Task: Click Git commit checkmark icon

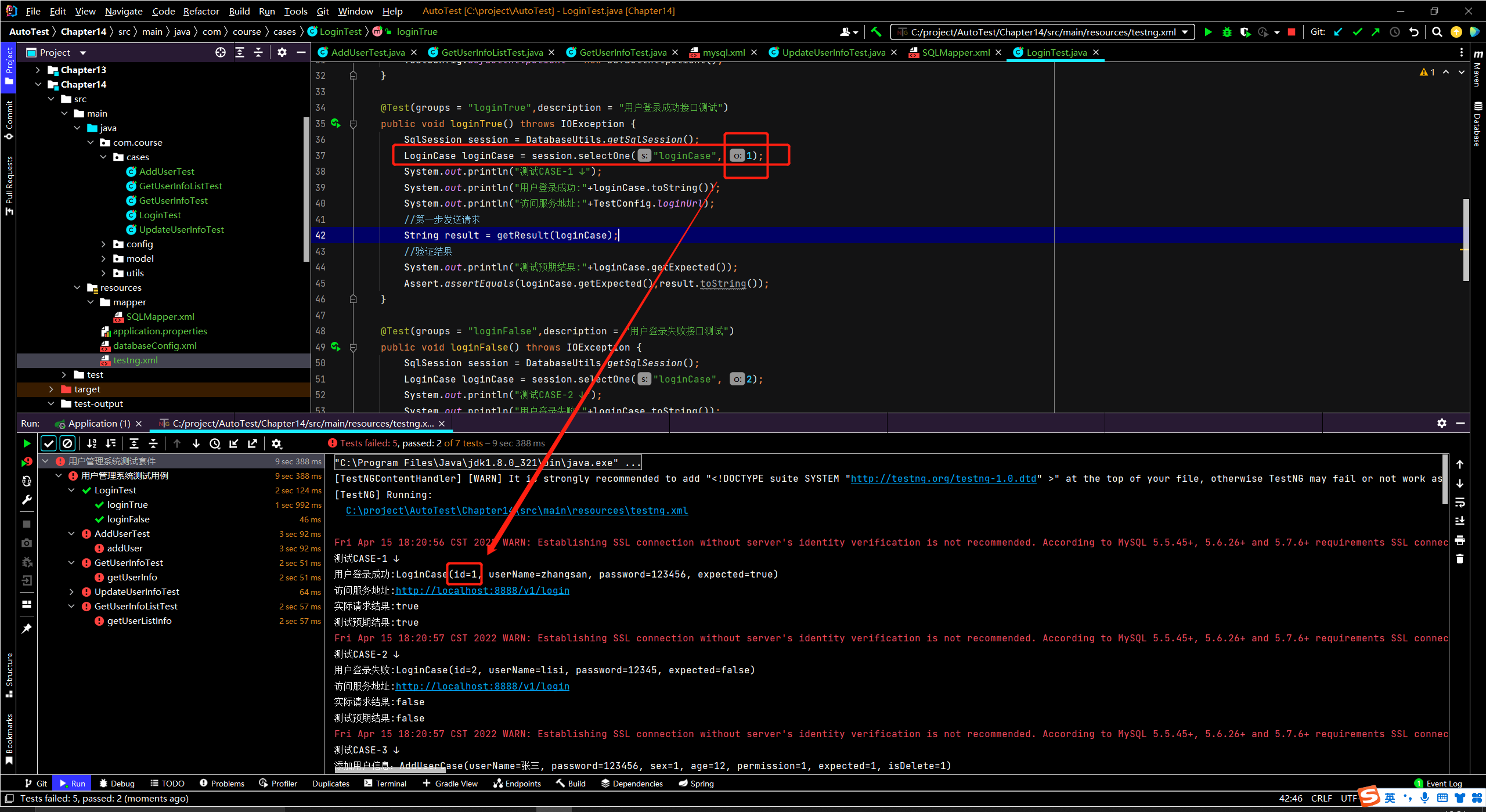Action: 1357,32
